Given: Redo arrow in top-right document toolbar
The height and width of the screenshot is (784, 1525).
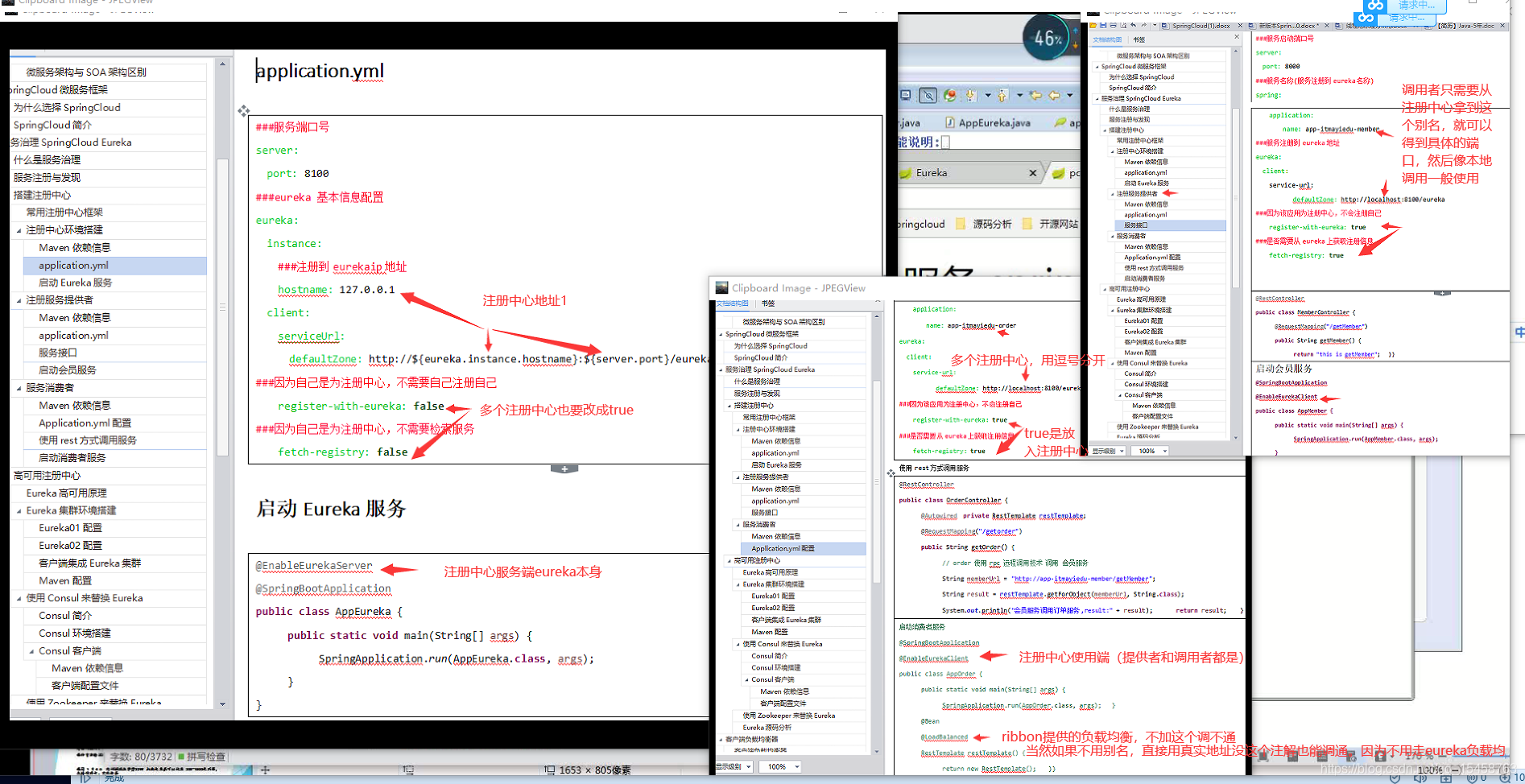Looking at the screenshot, I should pos(1144,26).
